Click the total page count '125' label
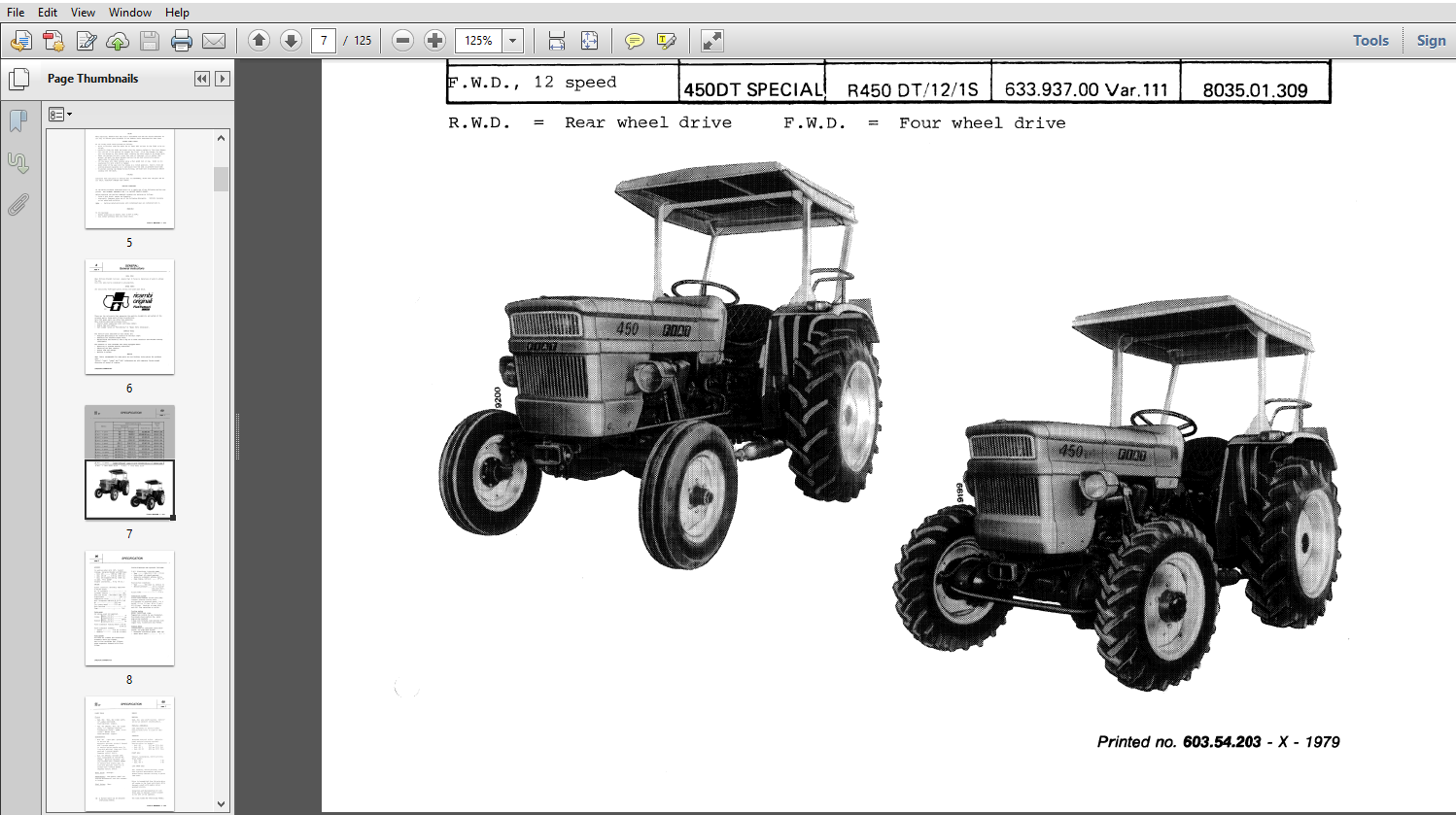This screenshot has height=815, width=1456. tap(363, 41)
